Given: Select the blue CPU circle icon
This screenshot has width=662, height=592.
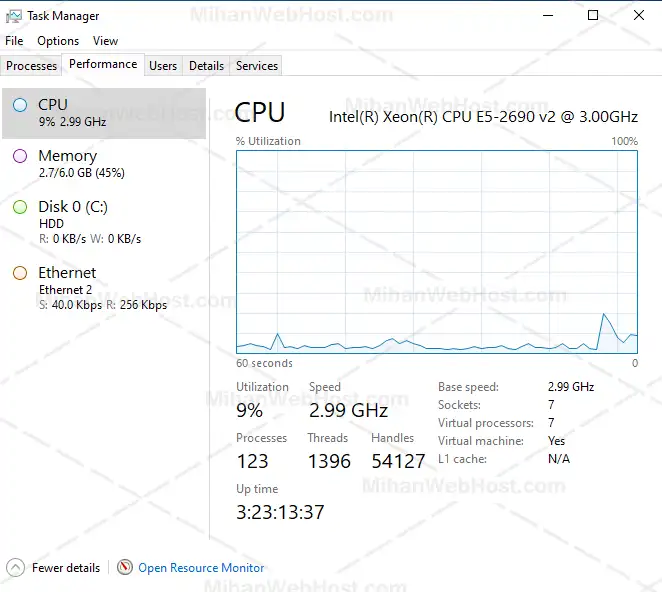Looking at the screenshot, I should click(20, 105).
